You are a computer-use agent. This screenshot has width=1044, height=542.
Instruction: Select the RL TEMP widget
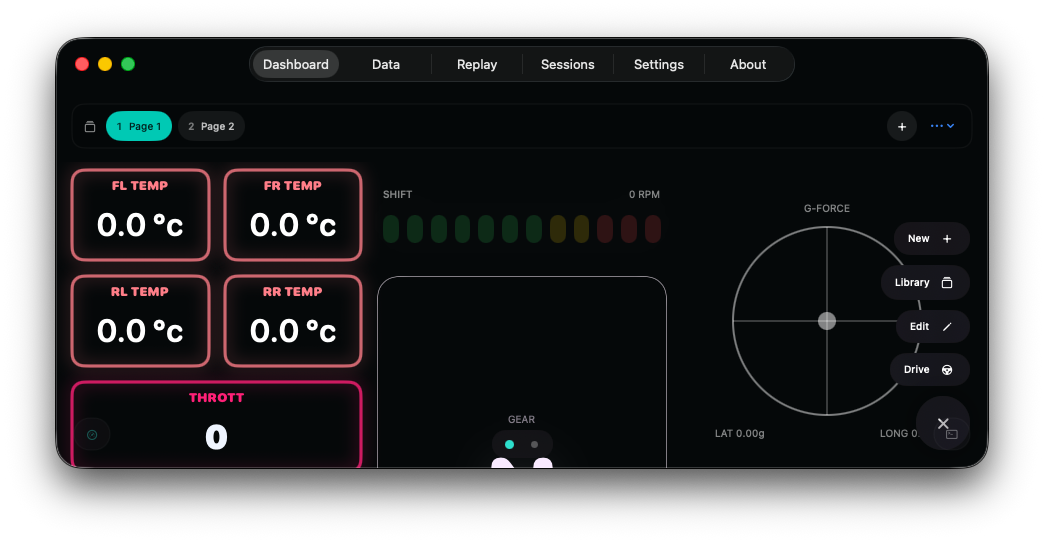(140, 320)
